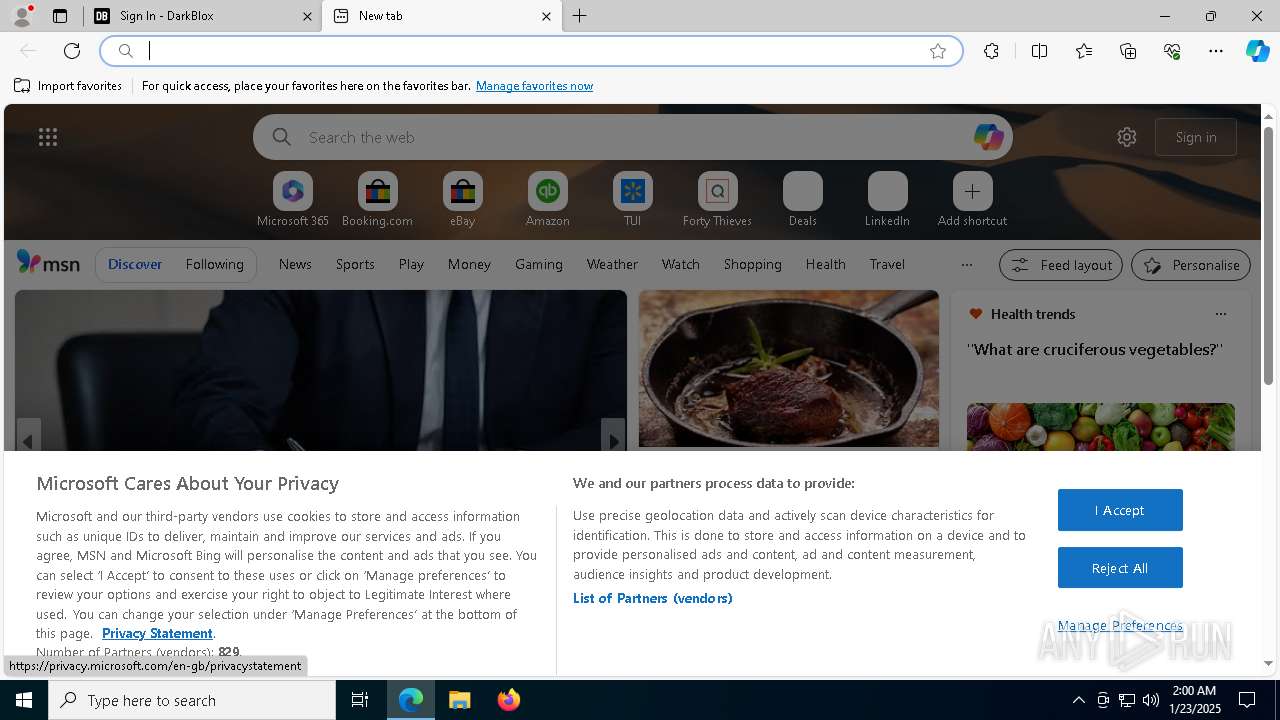Open the eBay shortcut

[463, 199]
